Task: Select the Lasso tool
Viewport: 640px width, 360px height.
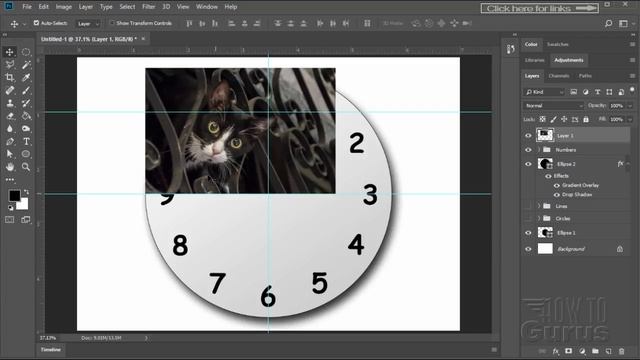Action: pyautogui.click(x=9, y=64)
